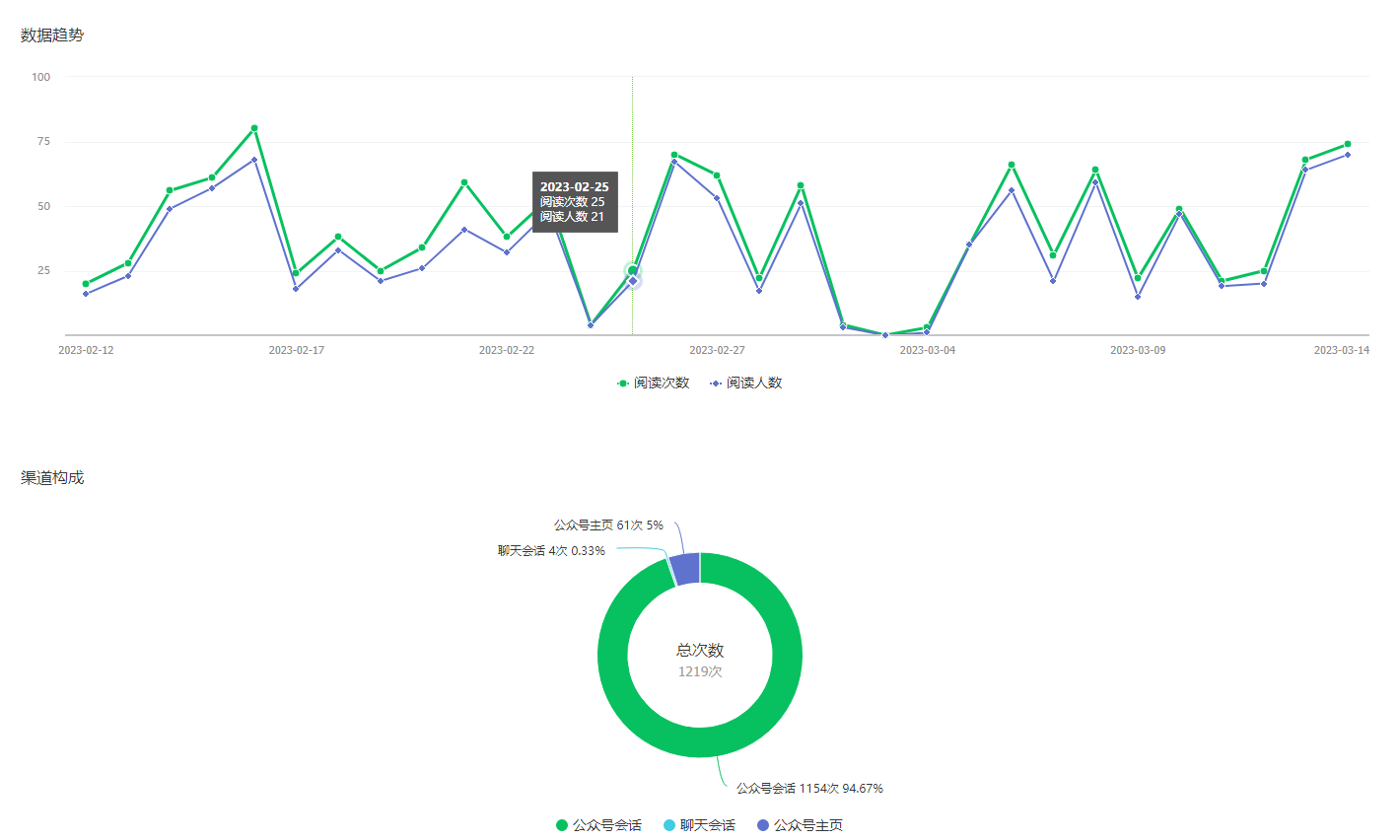The image size is (1400, 840).
Task: Click the tooltip date 2023-02-25
Action: click(575, 187)
